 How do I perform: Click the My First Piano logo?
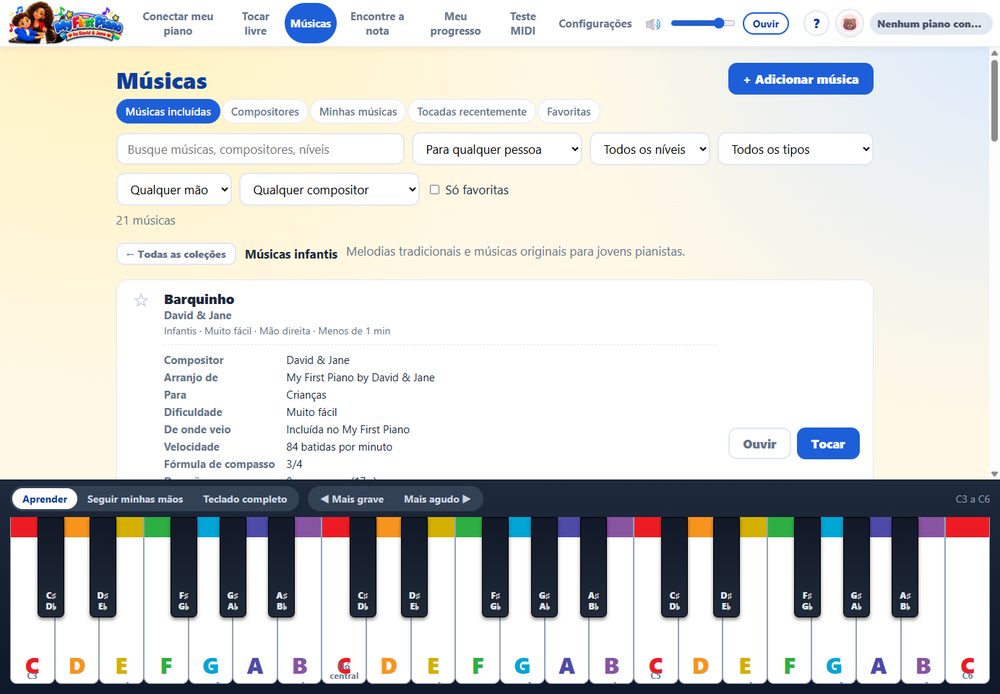pyautogui.click(x=66, y=24)
